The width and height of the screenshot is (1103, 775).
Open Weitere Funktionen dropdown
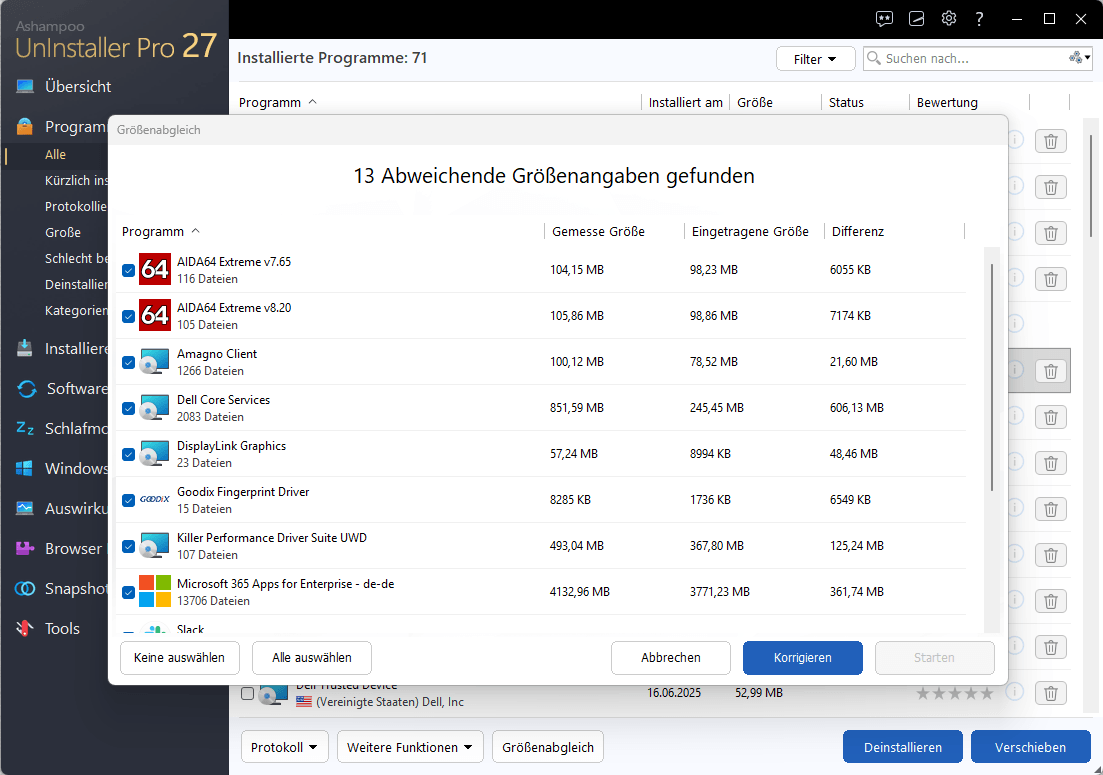[409, 747]
